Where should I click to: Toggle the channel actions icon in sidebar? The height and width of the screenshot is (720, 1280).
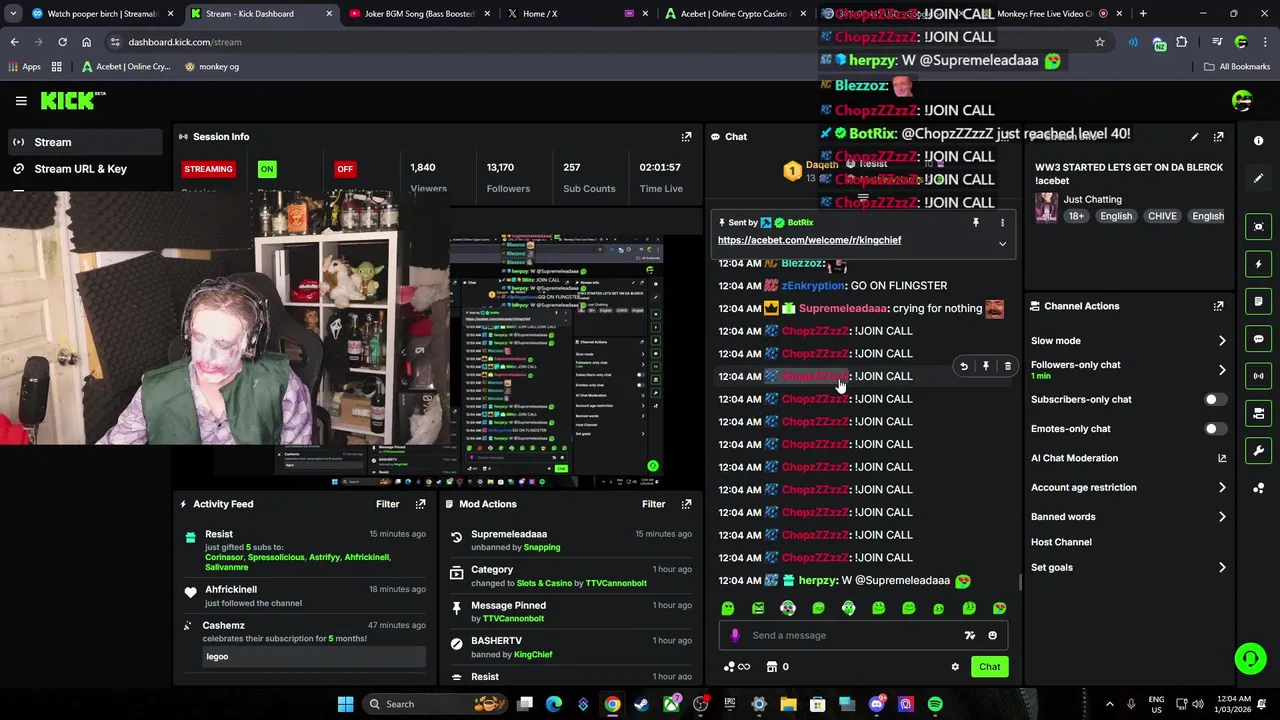point(1259,413)
